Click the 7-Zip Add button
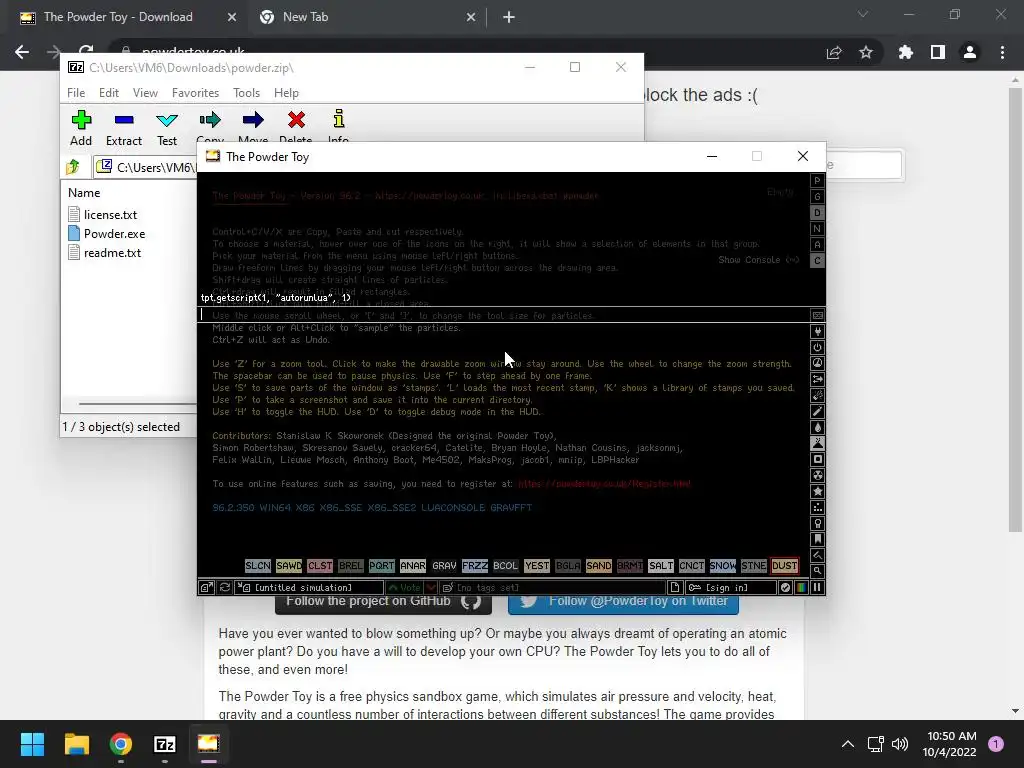Screen dimensions: 1024x768 [81, 128]
